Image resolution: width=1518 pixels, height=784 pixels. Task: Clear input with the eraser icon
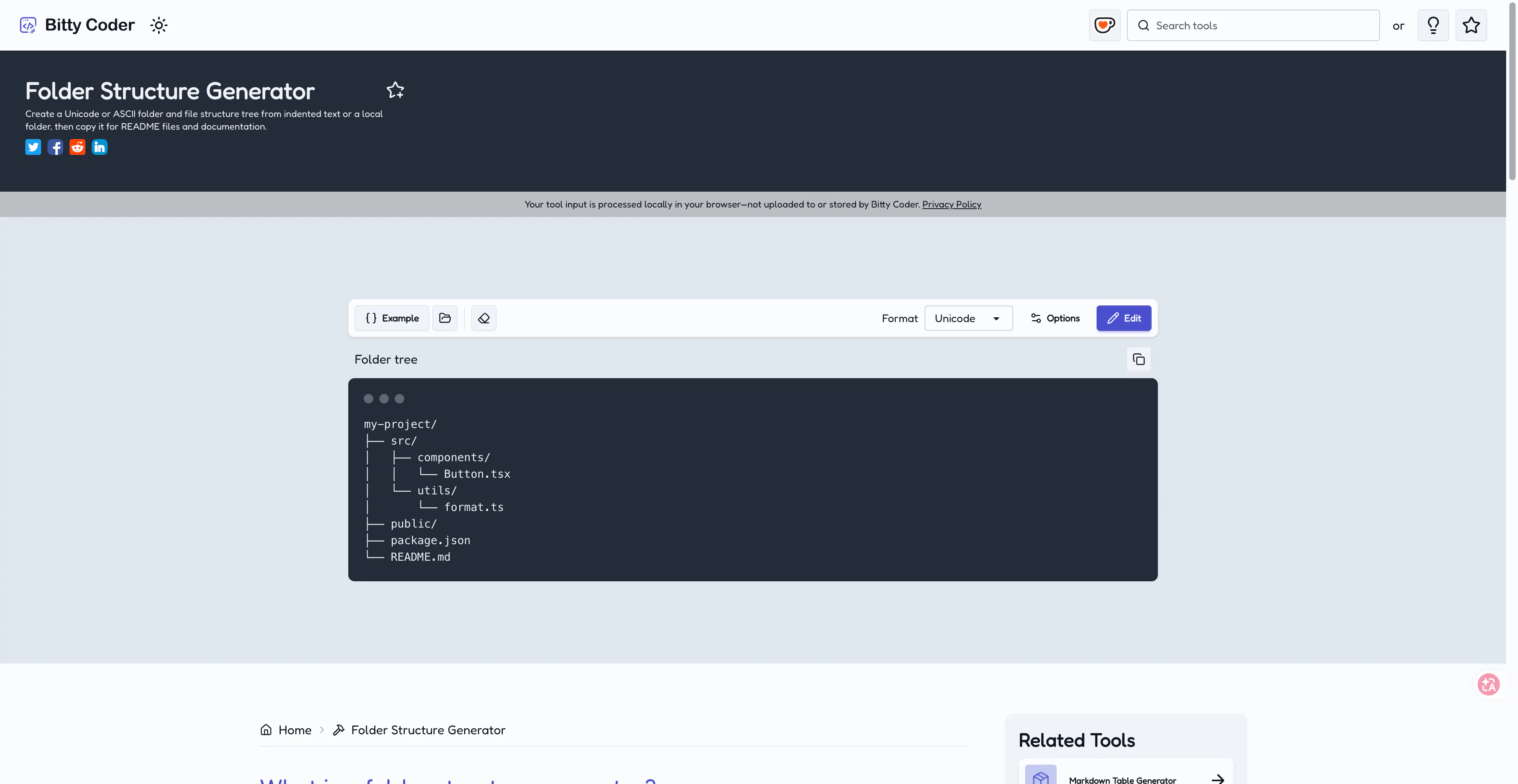click(484, 318)
